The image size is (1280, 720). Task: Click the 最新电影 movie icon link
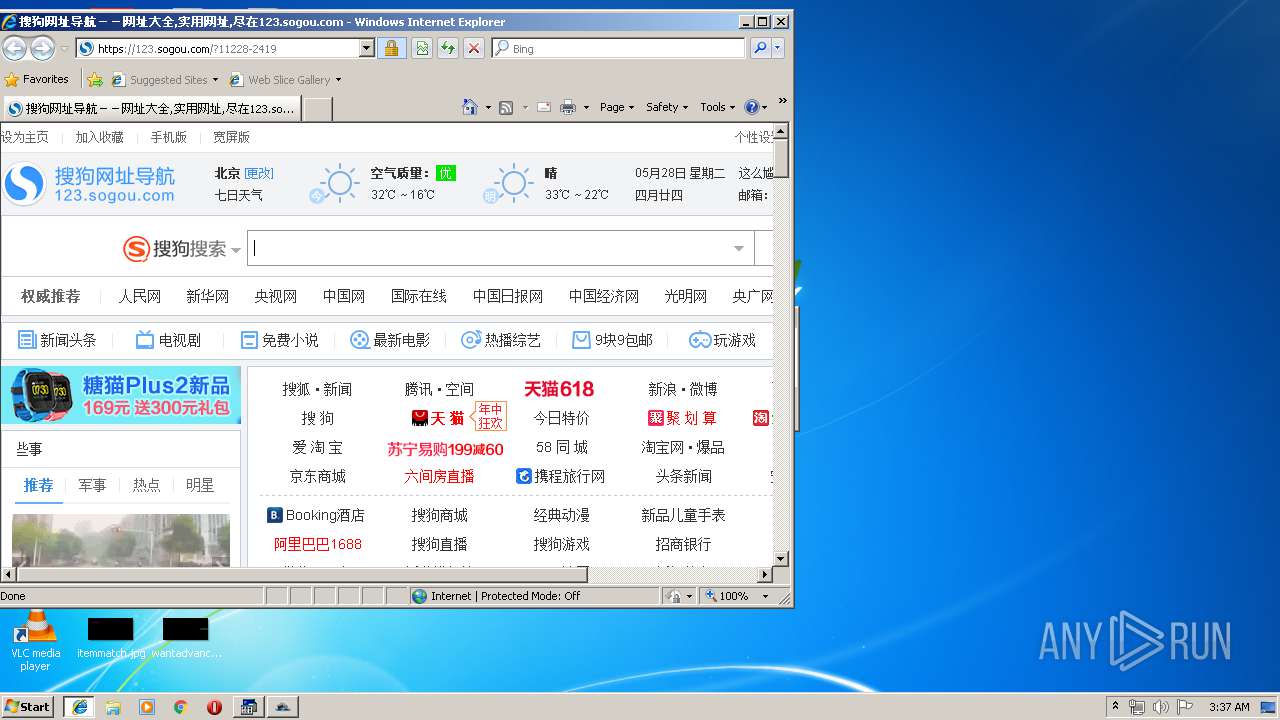pos(390,340)
